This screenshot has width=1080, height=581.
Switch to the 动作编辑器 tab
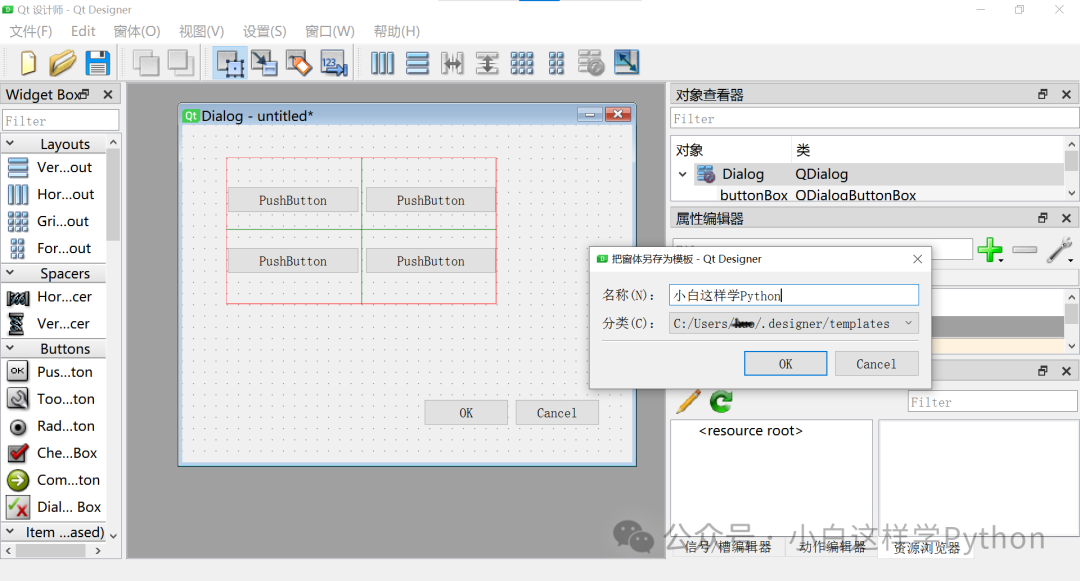pos(832,547)
